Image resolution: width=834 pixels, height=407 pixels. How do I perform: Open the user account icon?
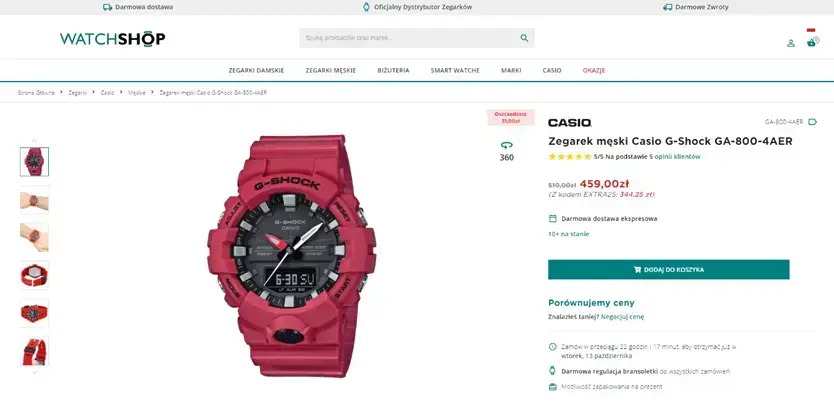pyautogui.click(x=791, y=43)
